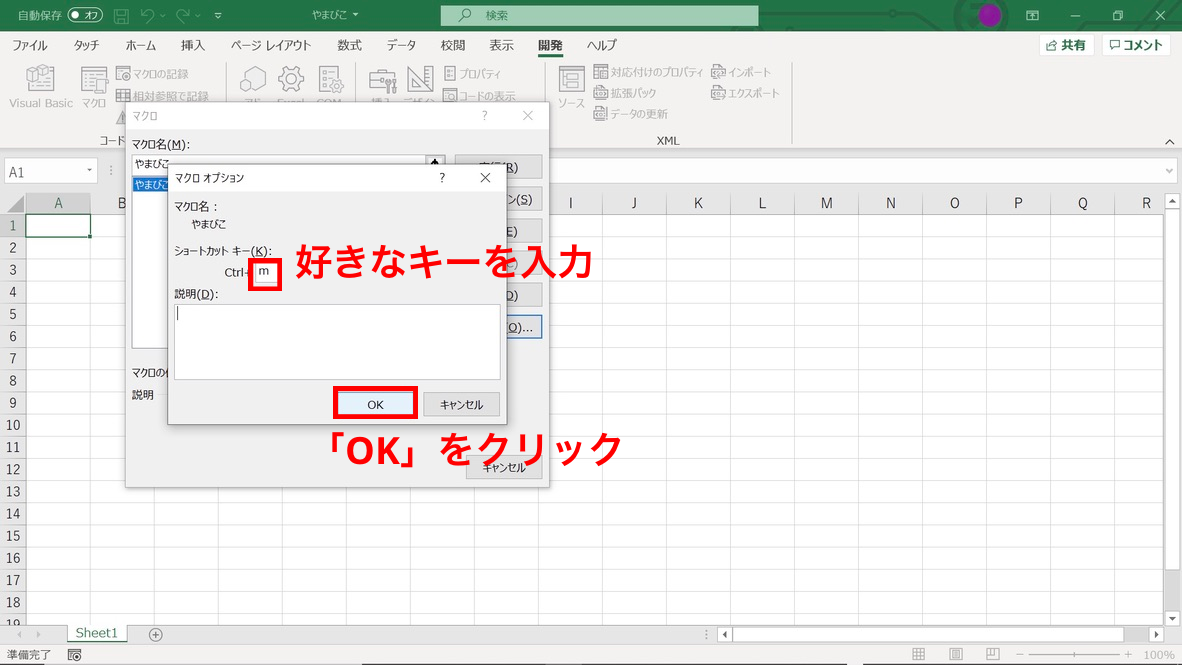This screenshot has height=665, width=1182.
Task: Open the 挿入 controls toolbox icon
Action: (x=382, y=83)
